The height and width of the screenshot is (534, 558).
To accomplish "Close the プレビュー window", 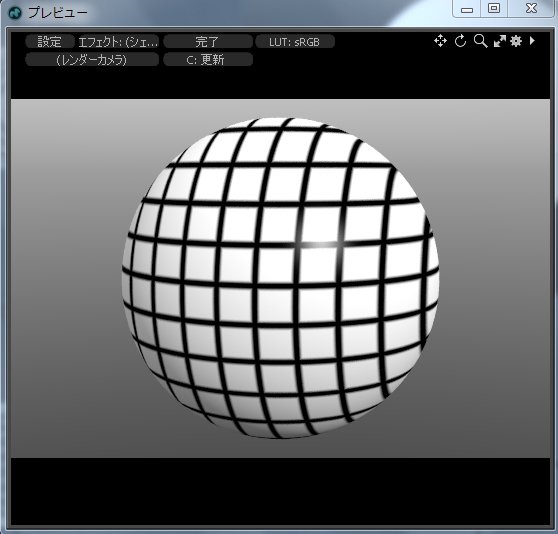I will (531, 9).
